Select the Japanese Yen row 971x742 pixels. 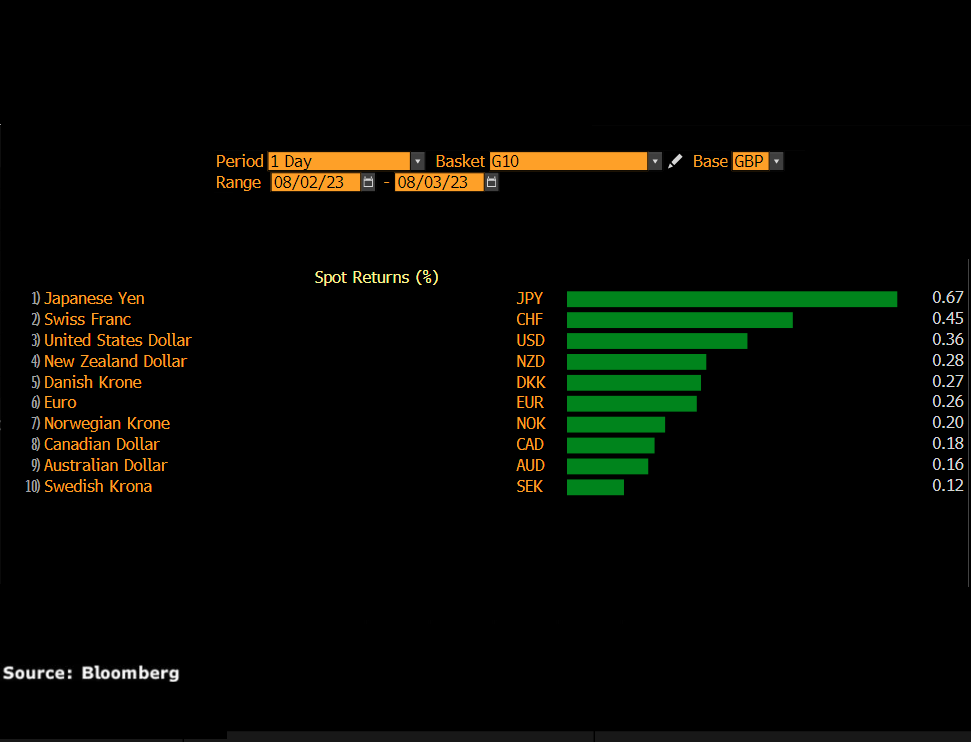pyautogui.click(x=94, y=298)
